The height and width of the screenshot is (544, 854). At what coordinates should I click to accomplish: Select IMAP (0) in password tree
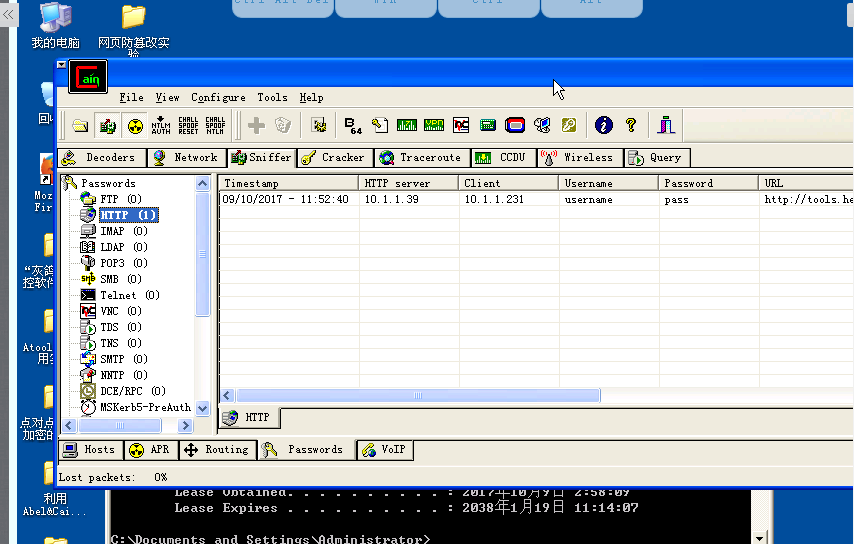point(124,231)
